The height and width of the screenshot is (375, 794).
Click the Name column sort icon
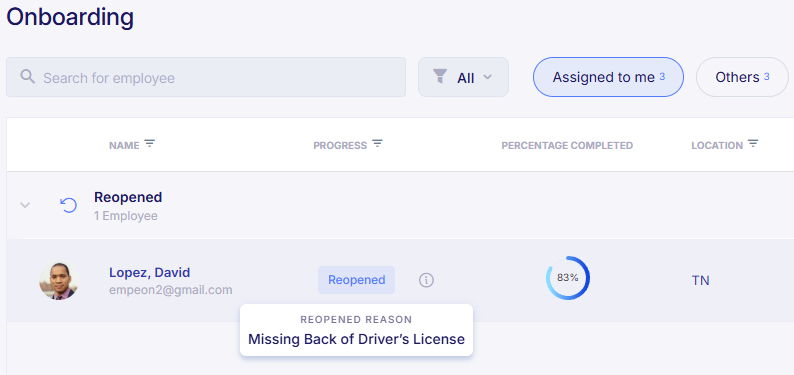click(x=149, y=144)
